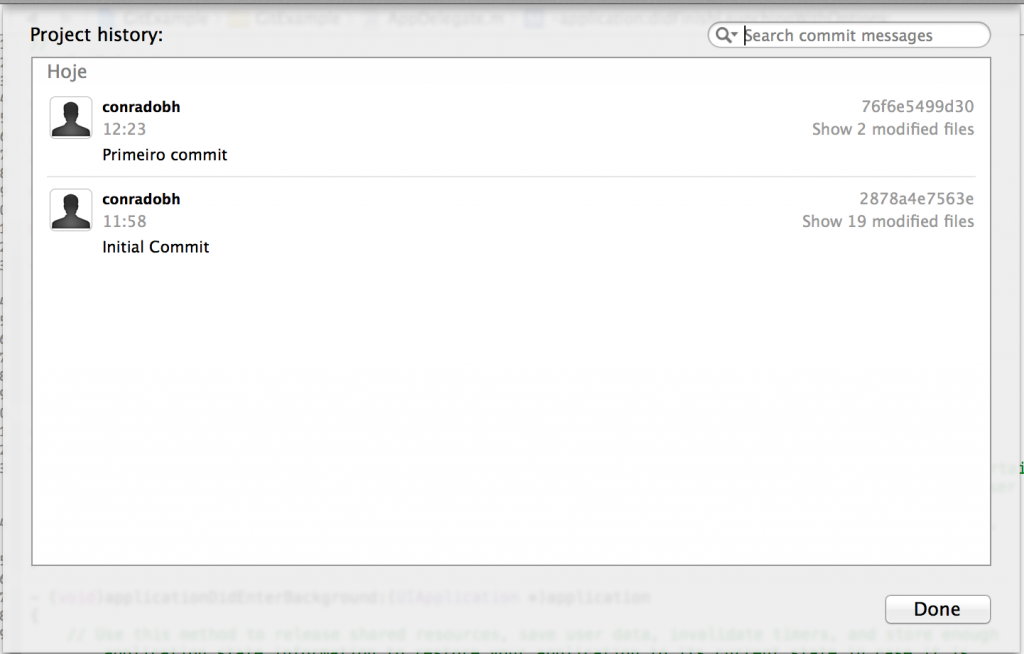Select the Primeiro commit message
Viewport: 1024px width, 654px height.
point(165,155)
